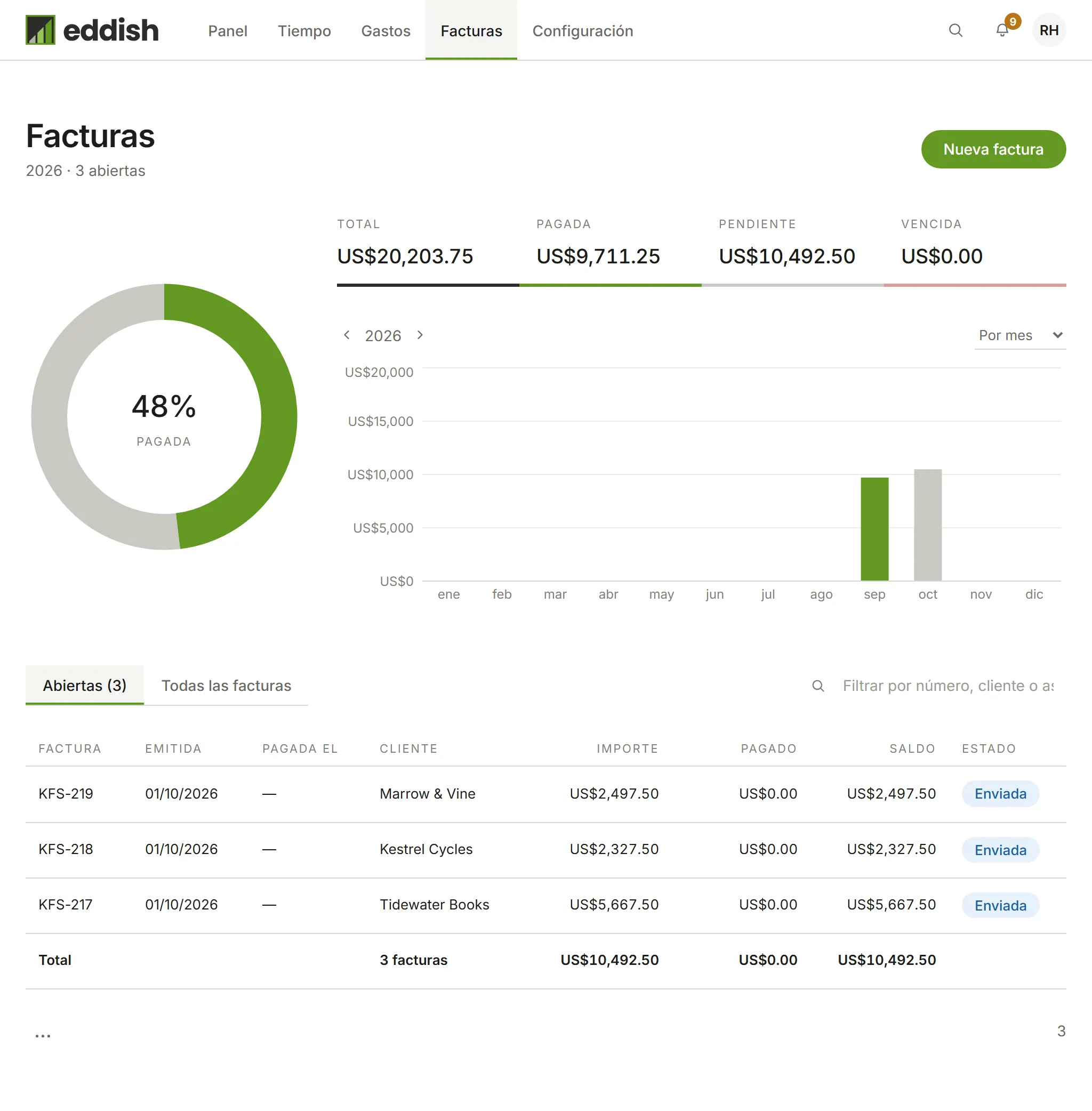Open the three-dots more options menu
The height and width of the screenshot is (1111, 1092).
click(x=43, y=1035)
